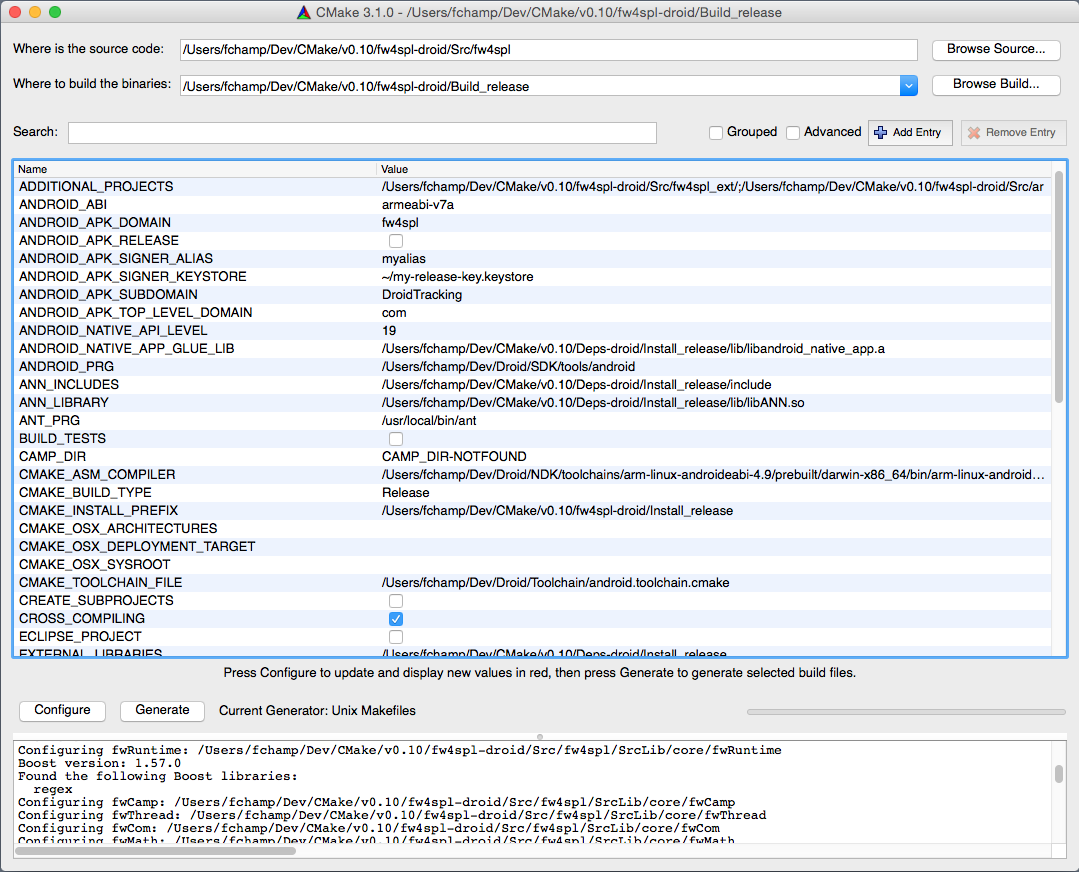Screen dimensions: 1079x872
Task: Select the CMAKE_BUILD_TYPE entry name
Action: [85, 493]
